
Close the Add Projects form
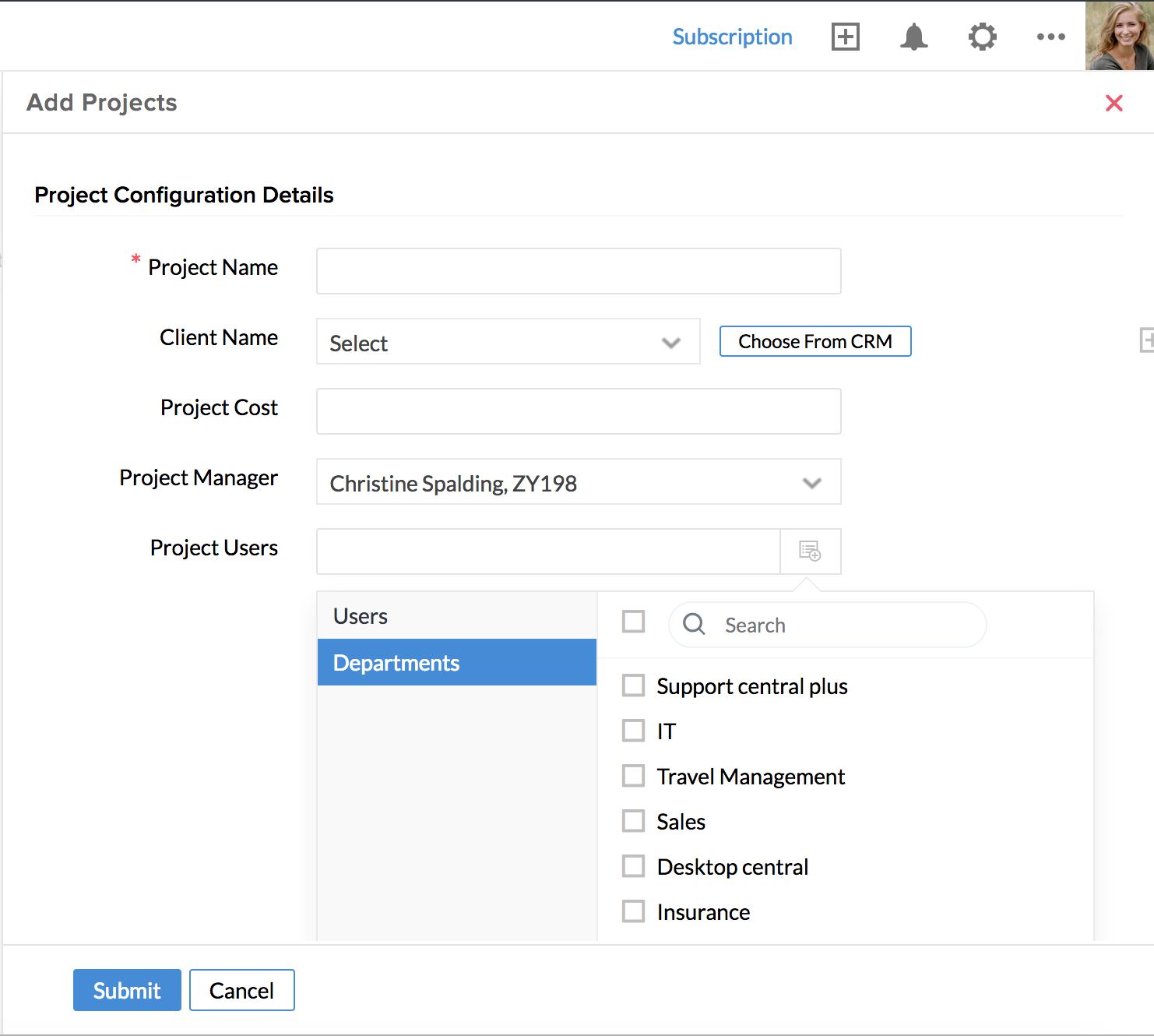click(1114, 103)
